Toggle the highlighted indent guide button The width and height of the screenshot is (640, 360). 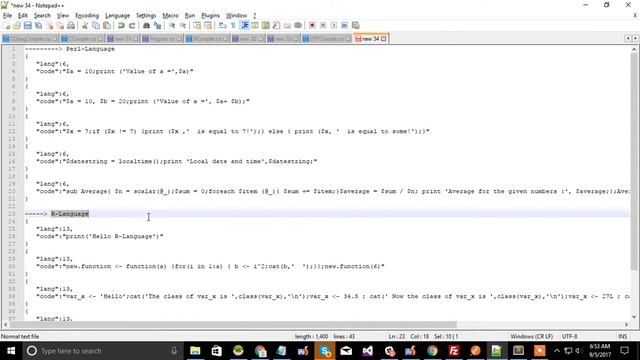coord(244,26)
